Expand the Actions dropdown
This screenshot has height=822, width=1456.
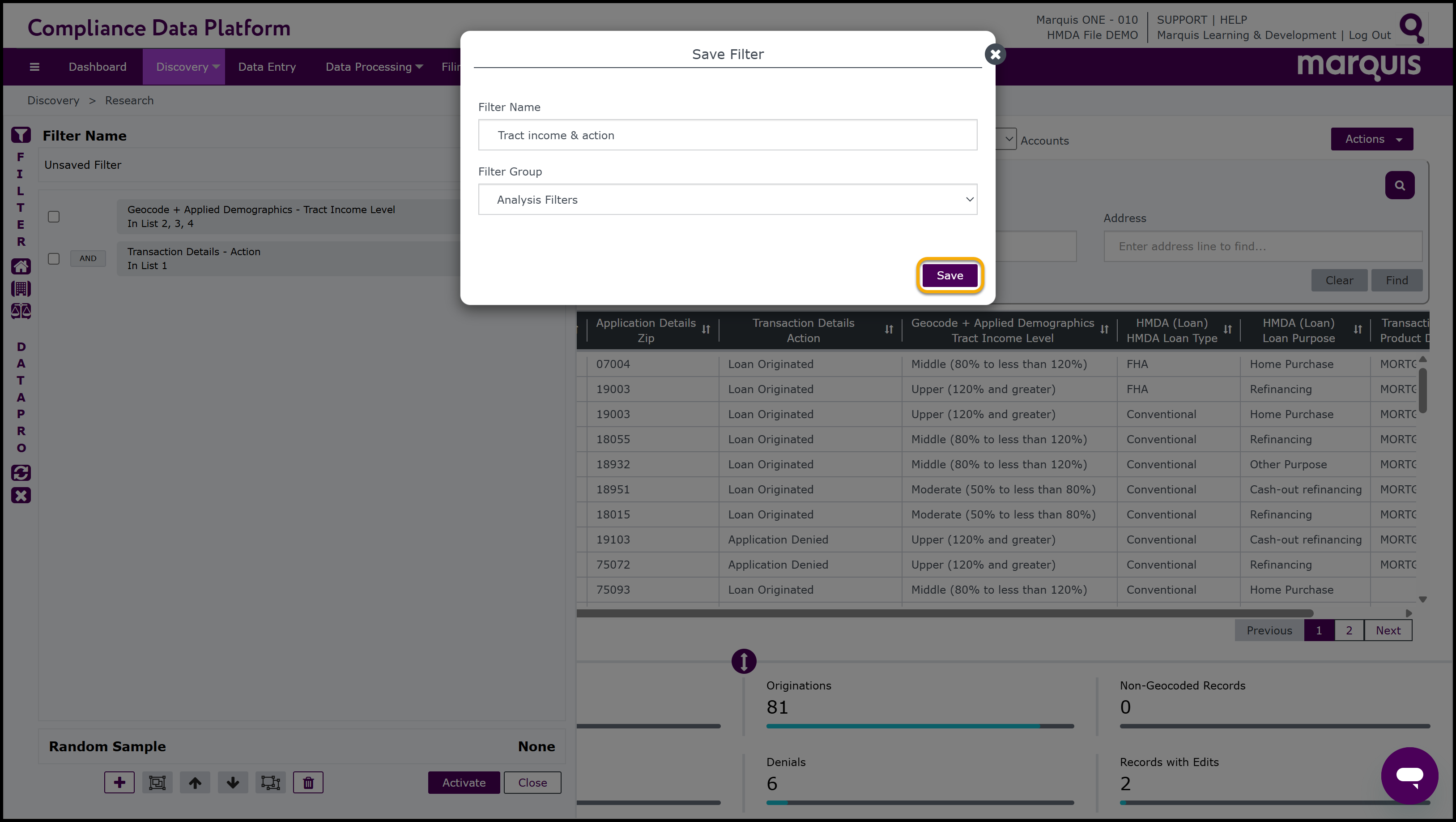[x=1372, y=139]
